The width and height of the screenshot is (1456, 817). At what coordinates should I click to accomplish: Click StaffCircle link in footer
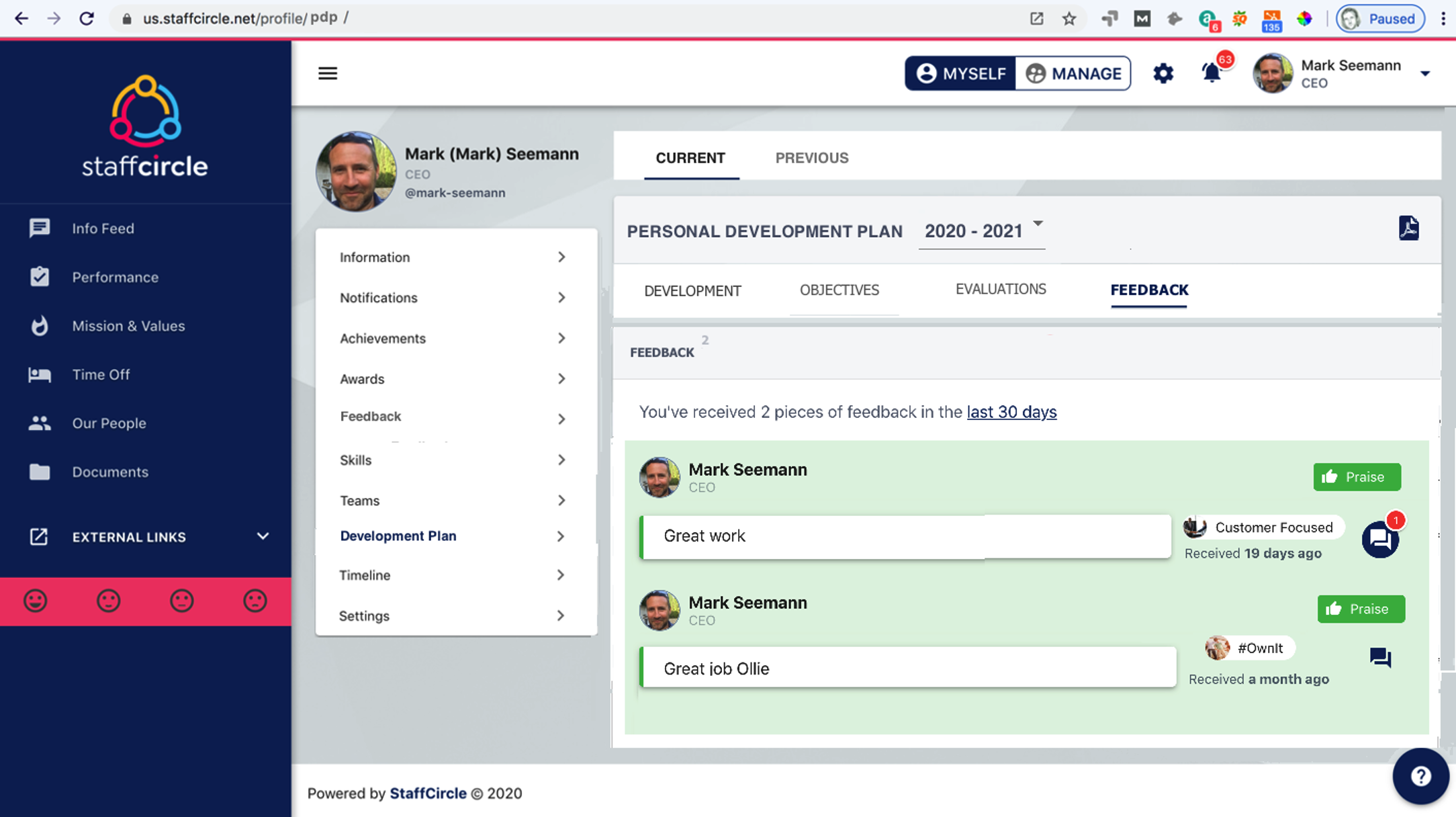pyautogui.click(x=428, y=793)
